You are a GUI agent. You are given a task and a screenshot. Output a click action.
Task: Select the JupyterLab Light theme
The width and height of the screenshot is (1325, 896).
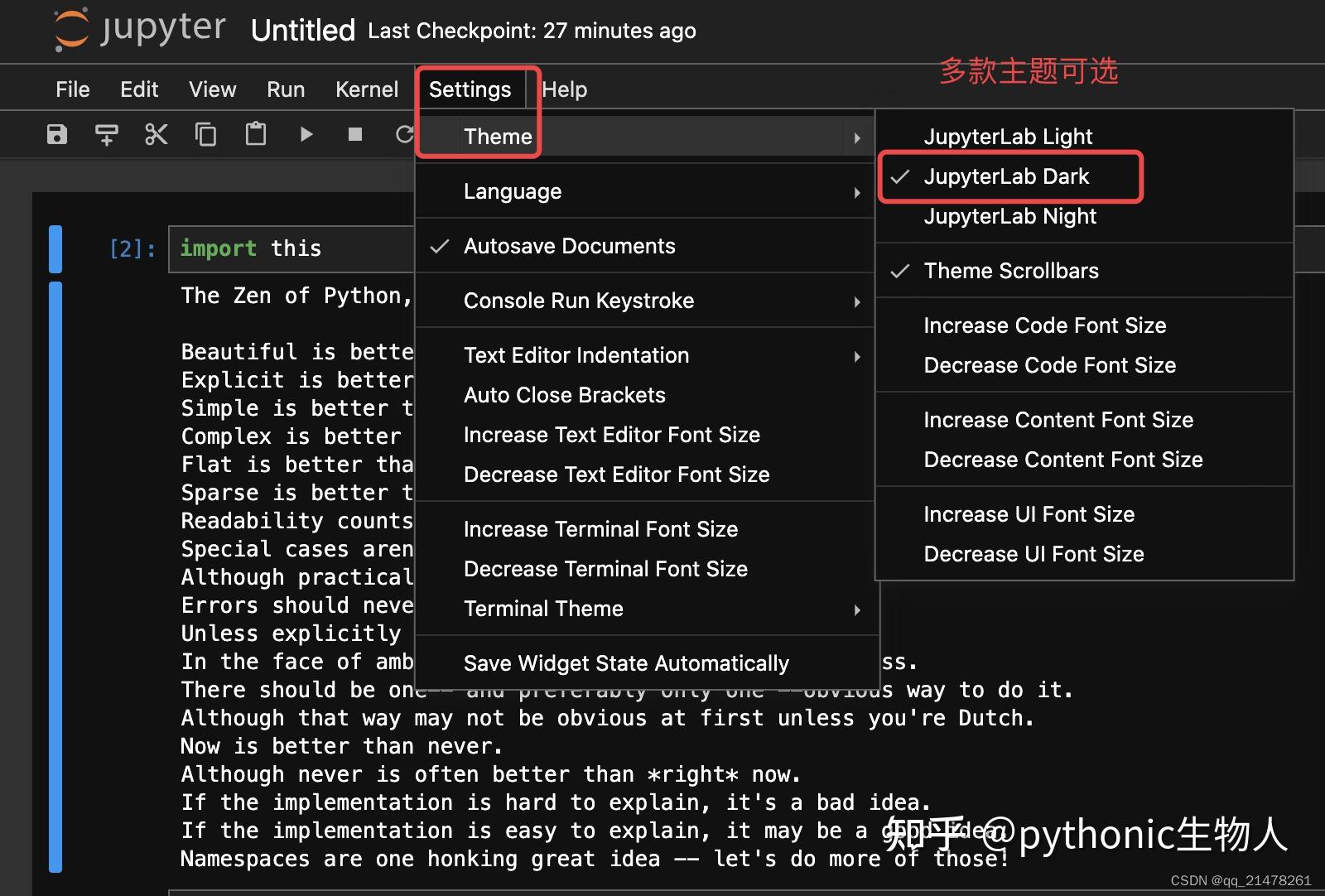click(x=1008, y=136)
